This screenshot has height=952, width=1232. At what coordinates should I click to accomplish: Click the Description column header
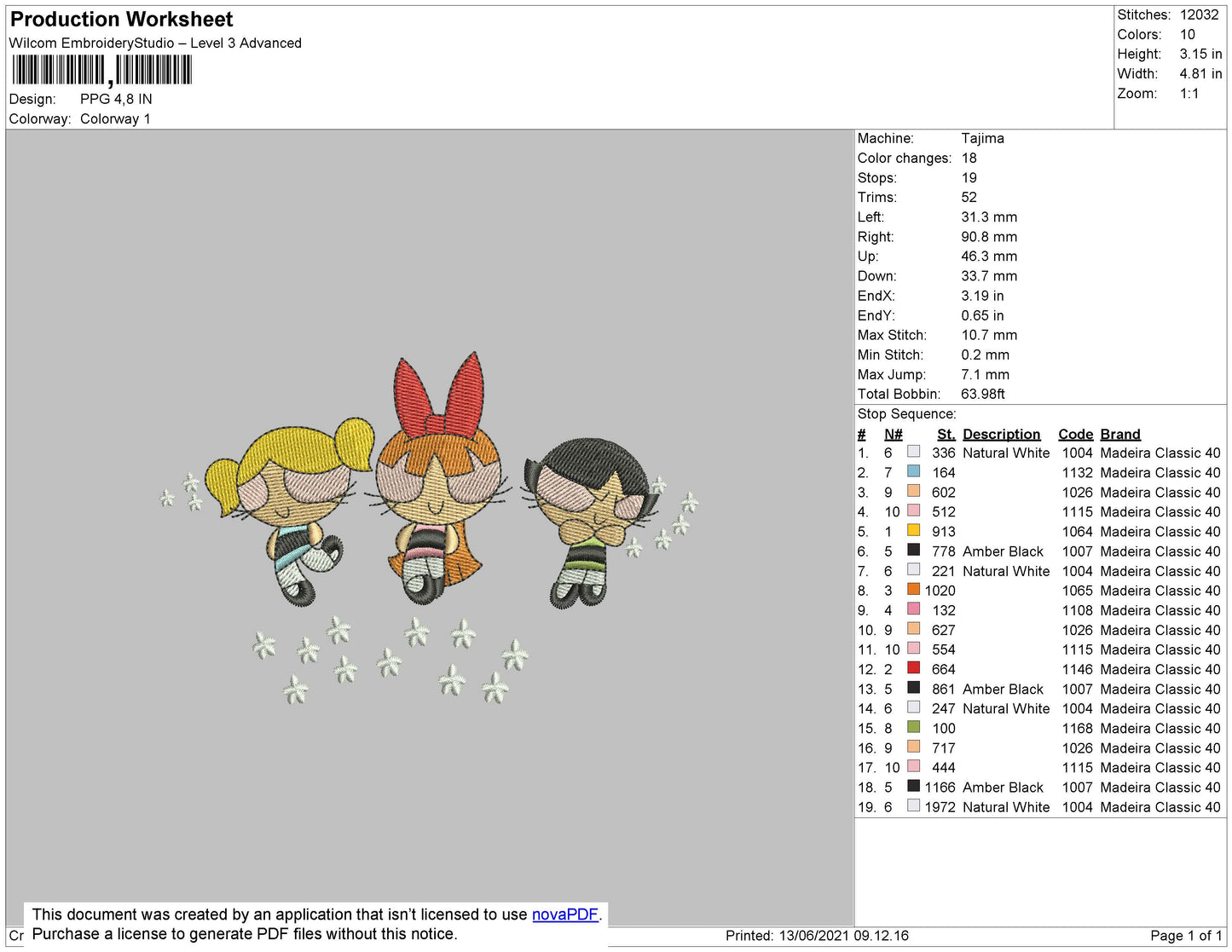1001,434
